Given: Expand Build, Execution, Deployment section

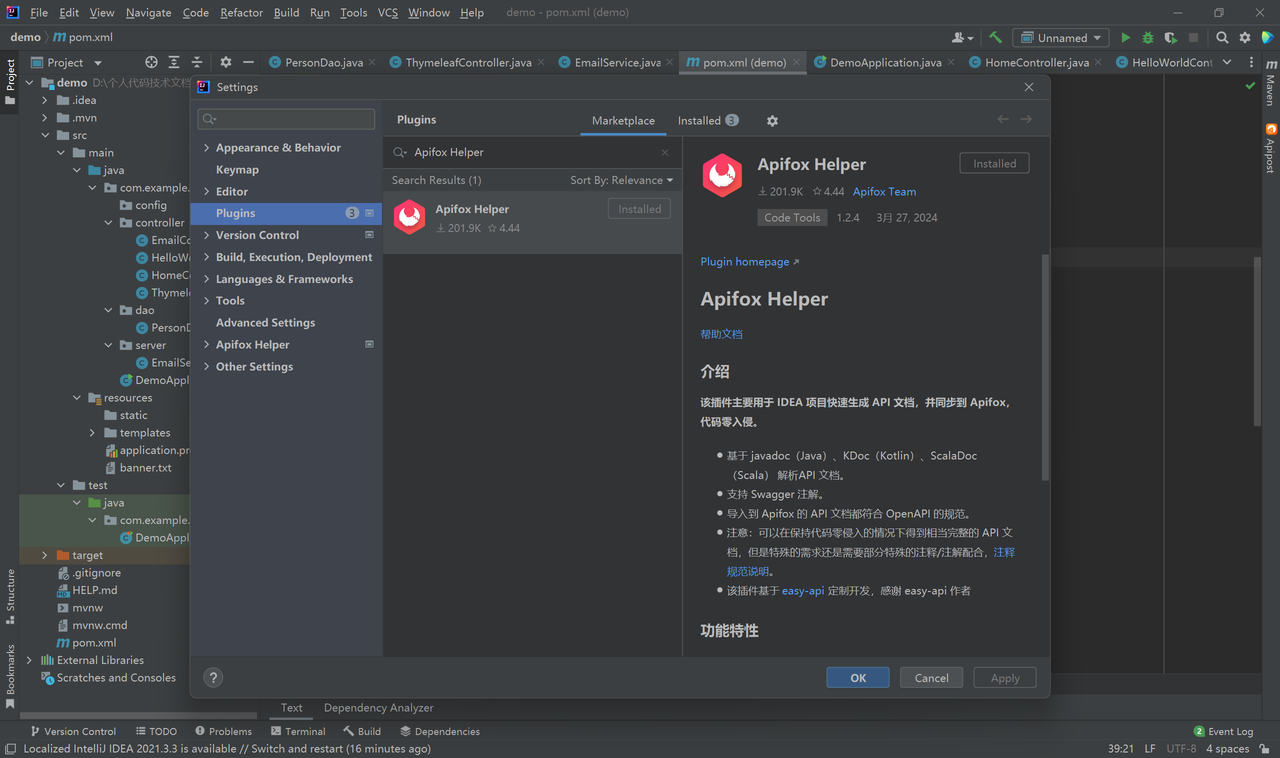Looking at the screenshot, I should click(x=207, y=257).
